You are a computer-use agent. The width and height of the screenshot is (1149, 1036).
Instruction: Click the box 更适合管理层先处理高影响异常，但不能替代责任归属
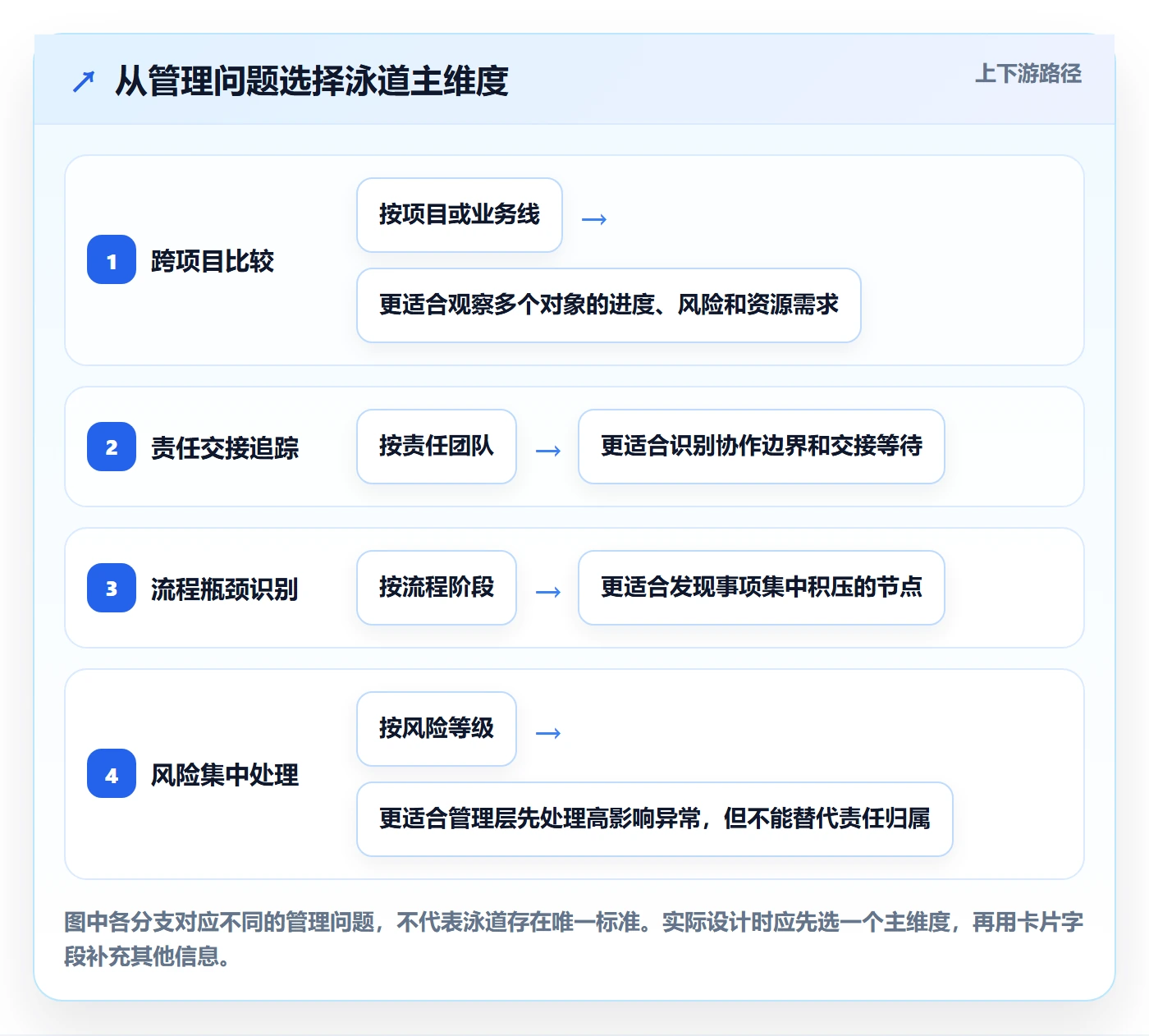point(655,819)
